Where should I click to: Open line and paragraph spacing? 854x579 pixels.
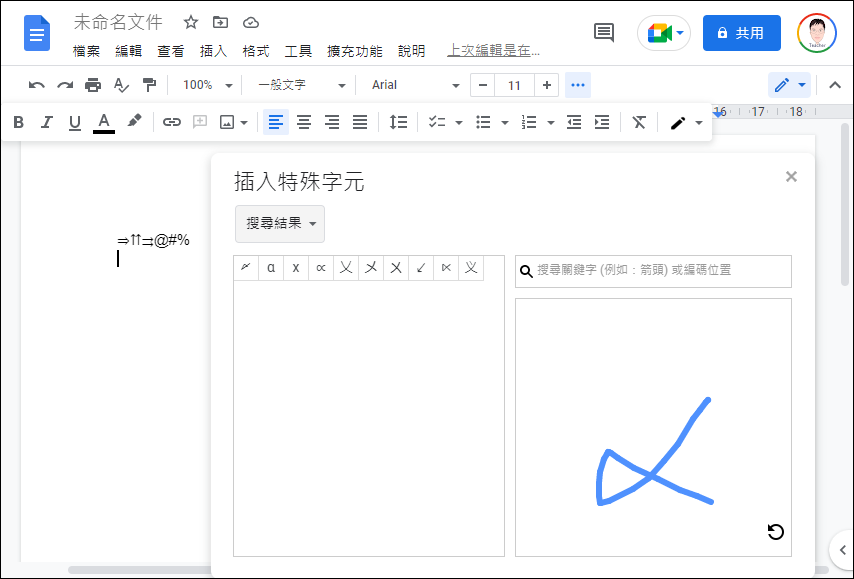pos(398,122)
